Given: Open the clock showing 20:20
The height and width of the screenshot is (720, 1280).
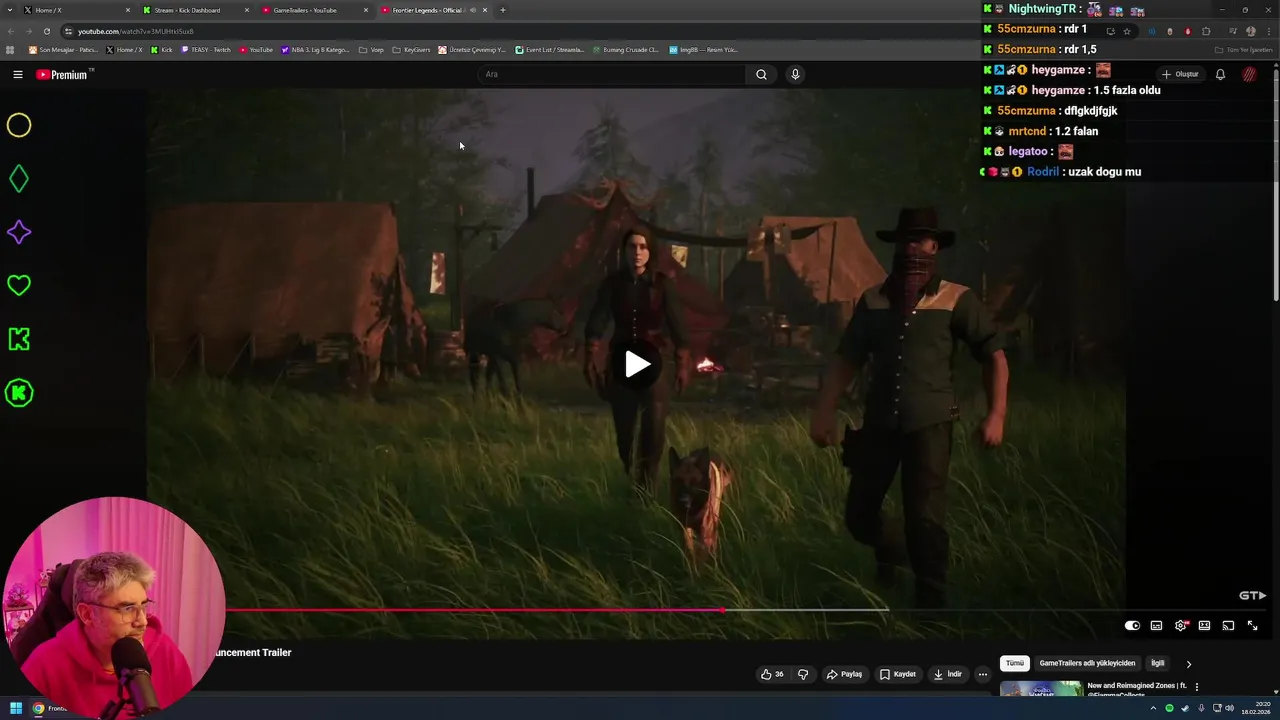Looking at the screenshot, I should coord(1256,708).
